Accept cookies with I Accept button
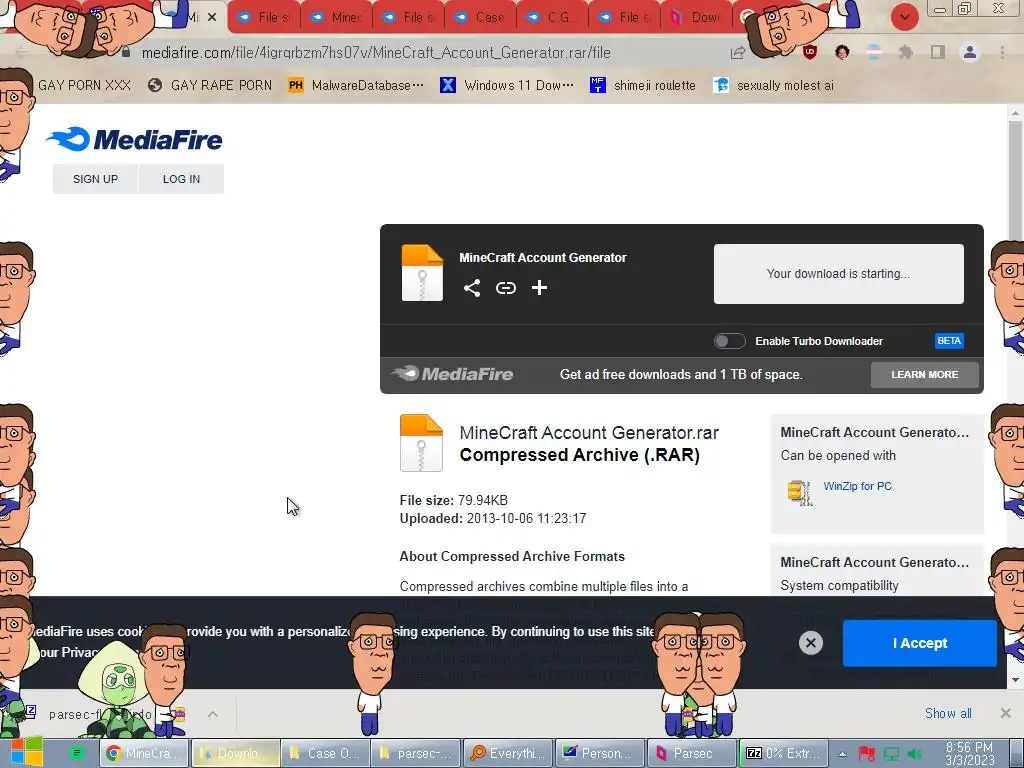The image size is (1024, 768). coord(920,643)
